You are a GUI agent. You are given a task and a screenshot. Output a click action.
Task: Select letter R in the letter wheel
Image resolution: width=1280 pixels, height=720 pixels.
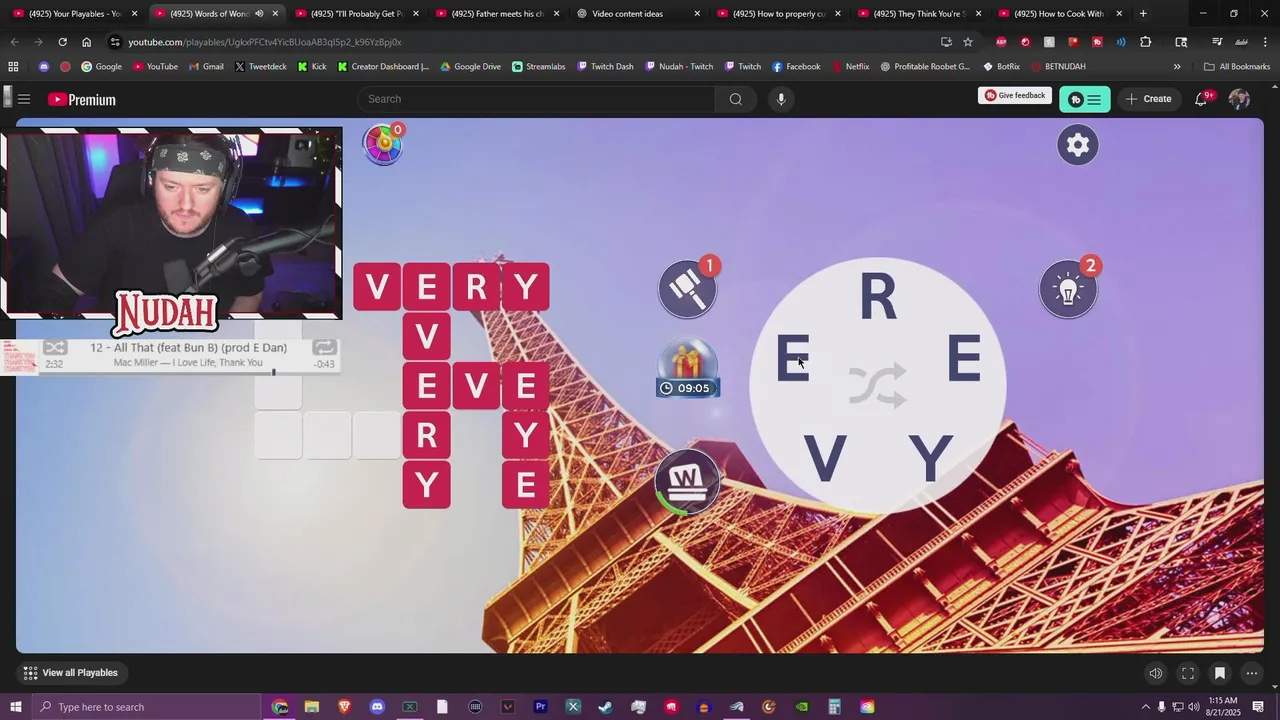[878, 296]
